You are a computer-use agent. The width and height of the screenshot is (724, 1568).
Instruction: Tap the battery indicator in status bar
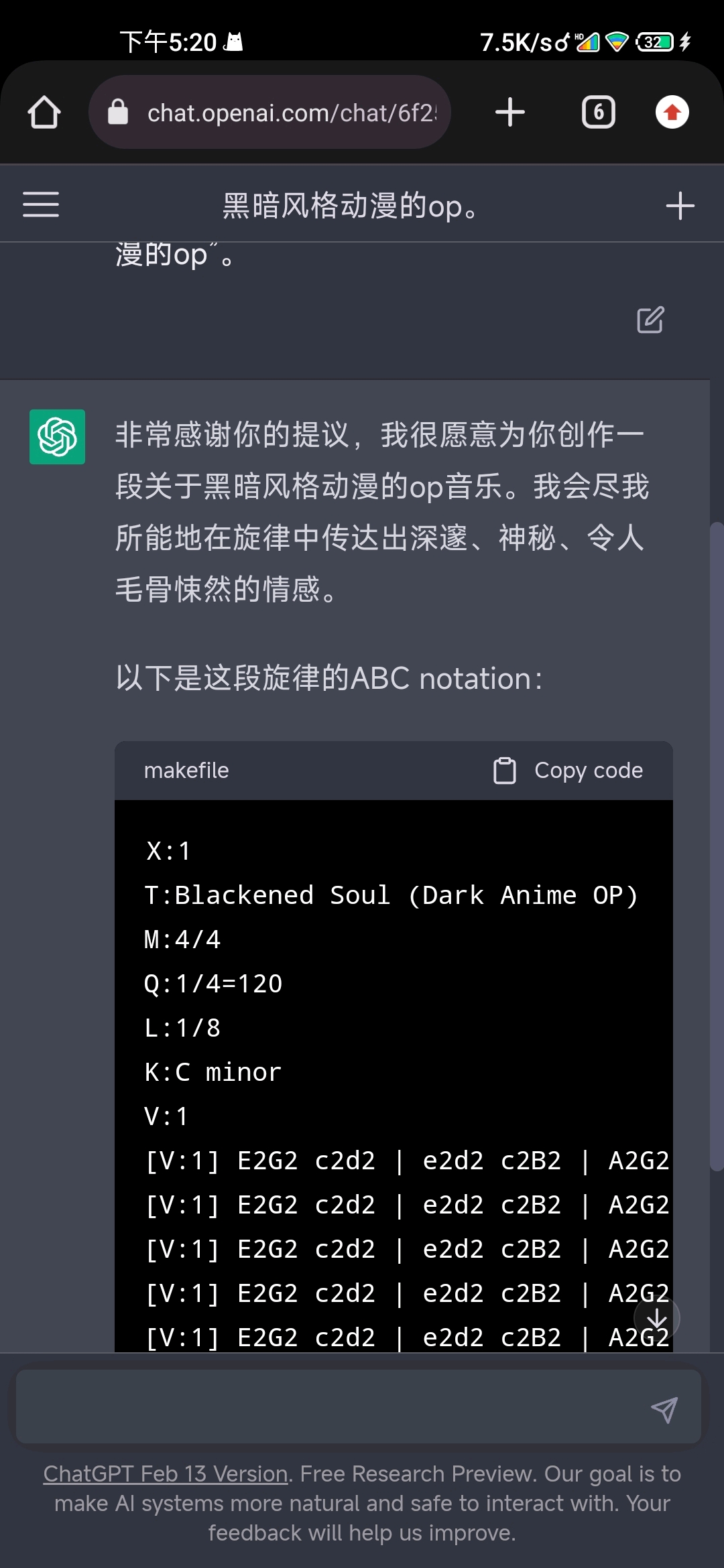655,42
